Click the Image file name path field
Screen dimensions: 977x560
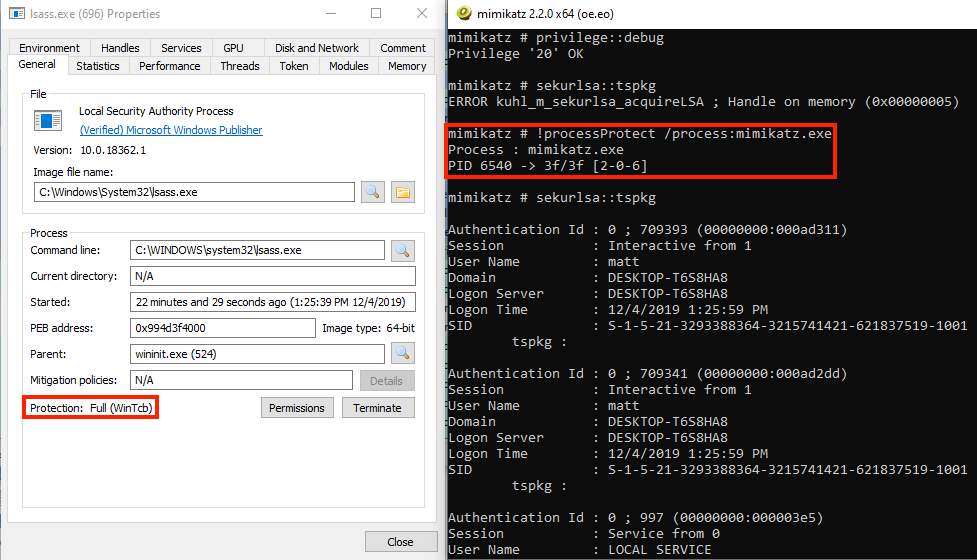point(194,192)
